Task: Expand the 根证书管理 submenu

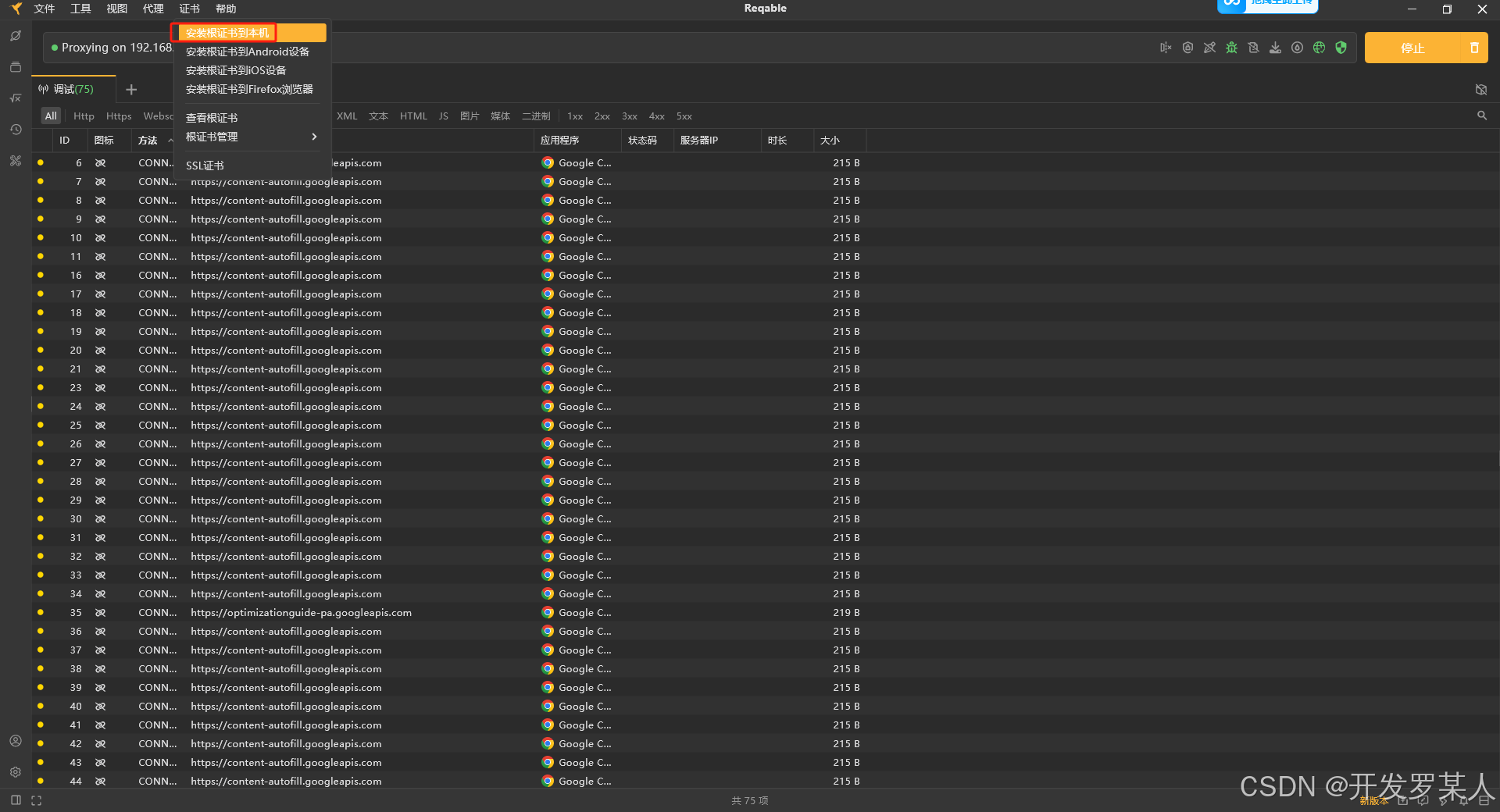Action: click(252, 137)
